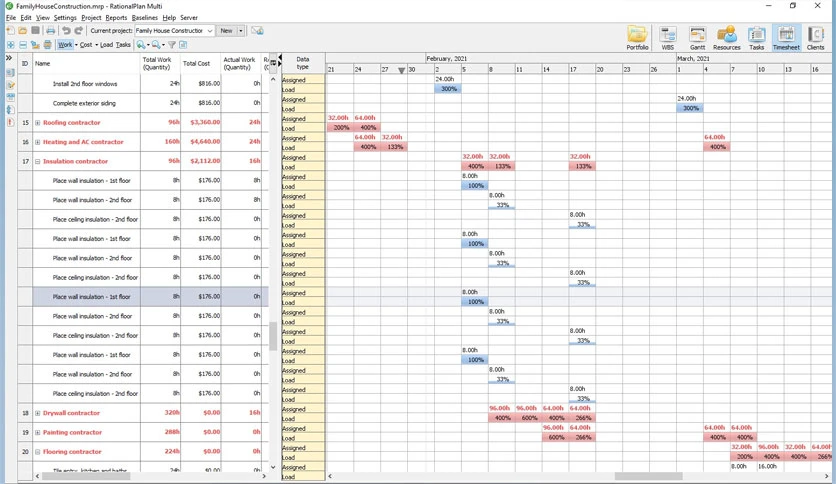Open the filter funnel tool

(172, 45)
